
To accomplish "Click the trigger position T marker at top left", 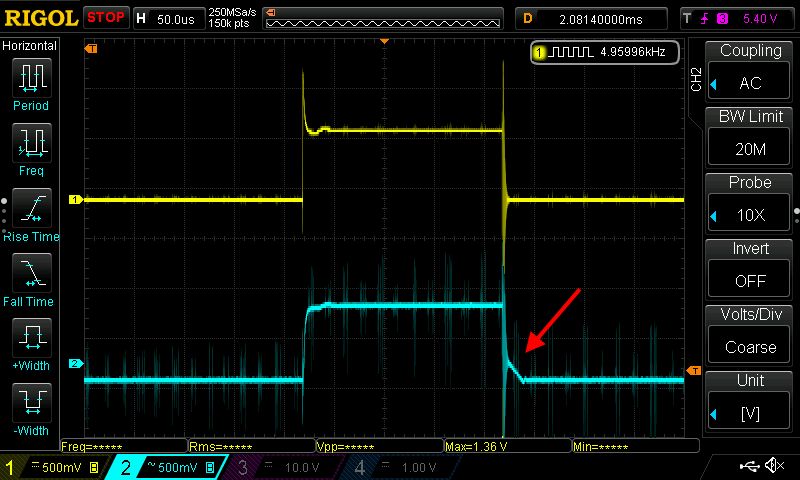I will pyautogui.click(x=91, y=48).
